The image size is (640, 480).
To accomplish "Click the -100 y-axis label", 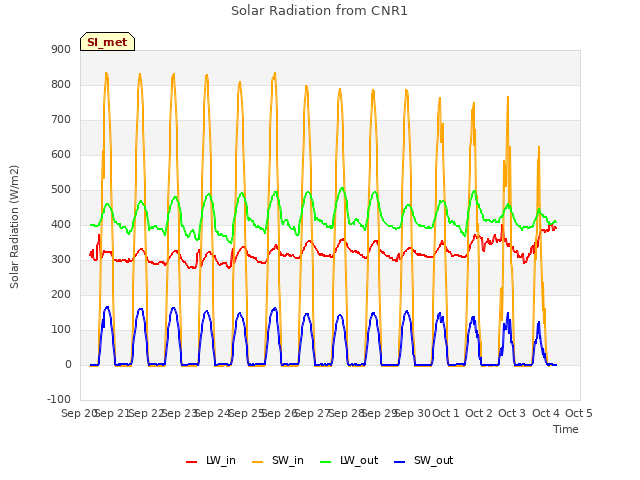I will click(x=59, y=399).
